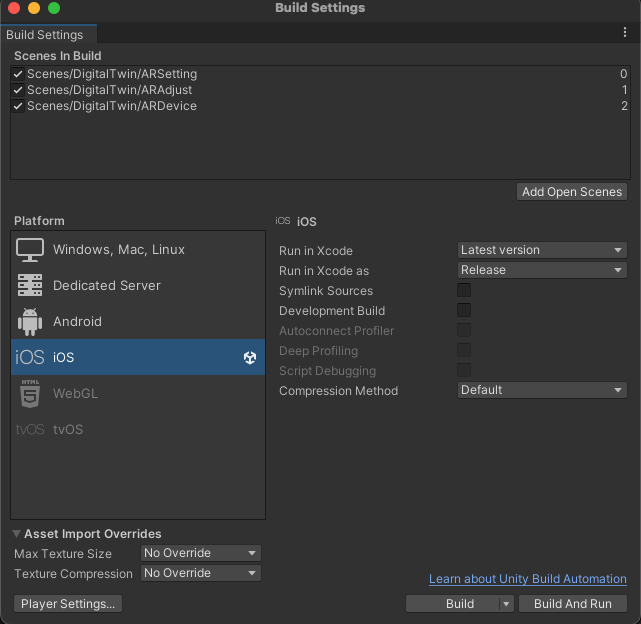Click the small iOS icon in settings header
This screenshot has width=641, height=624.
point(282,221)
